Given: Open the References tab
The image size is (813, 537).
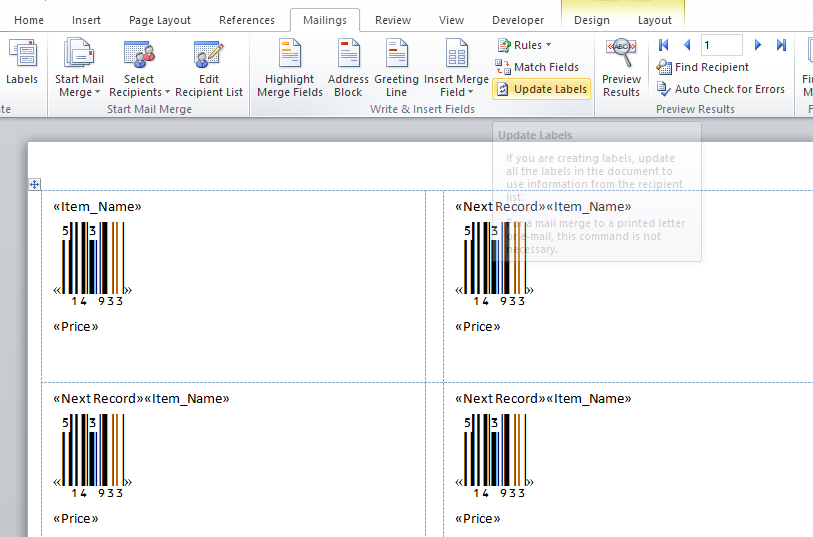Looking at the screenshot, I should tap(247, 20).
